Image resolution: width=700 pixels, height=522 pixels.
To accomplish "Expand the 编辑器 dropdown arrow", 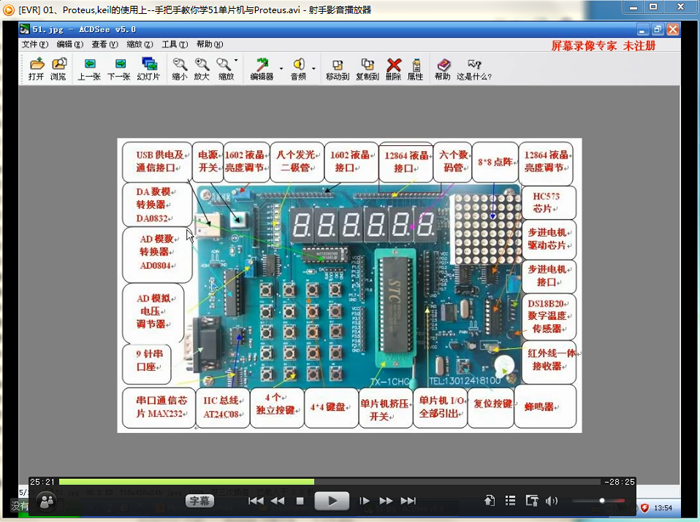I will coord(281,68).
